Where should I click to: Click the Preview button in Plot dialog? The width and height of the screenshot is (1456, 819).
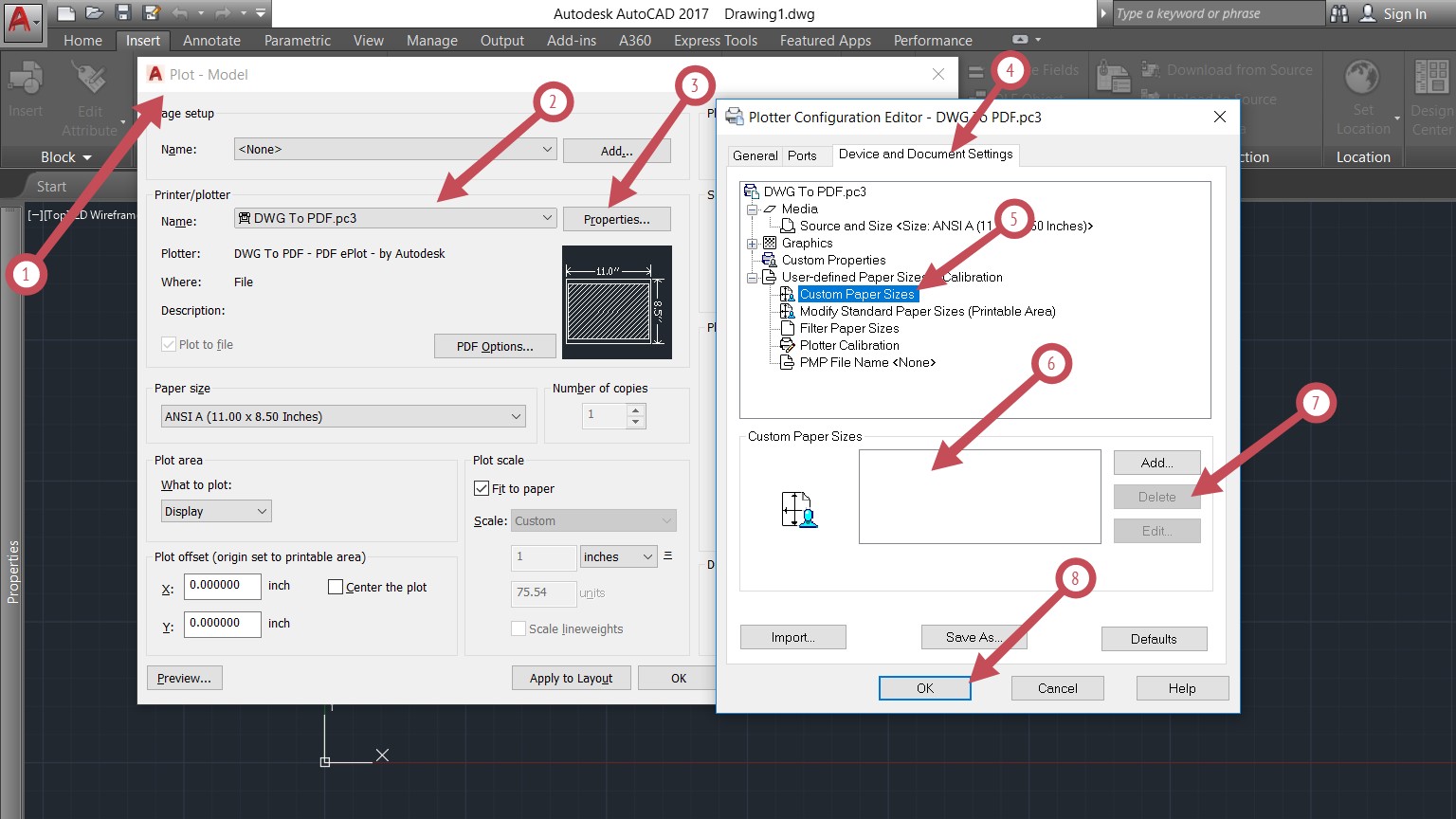pyautogui.click(x=185, y=678)
